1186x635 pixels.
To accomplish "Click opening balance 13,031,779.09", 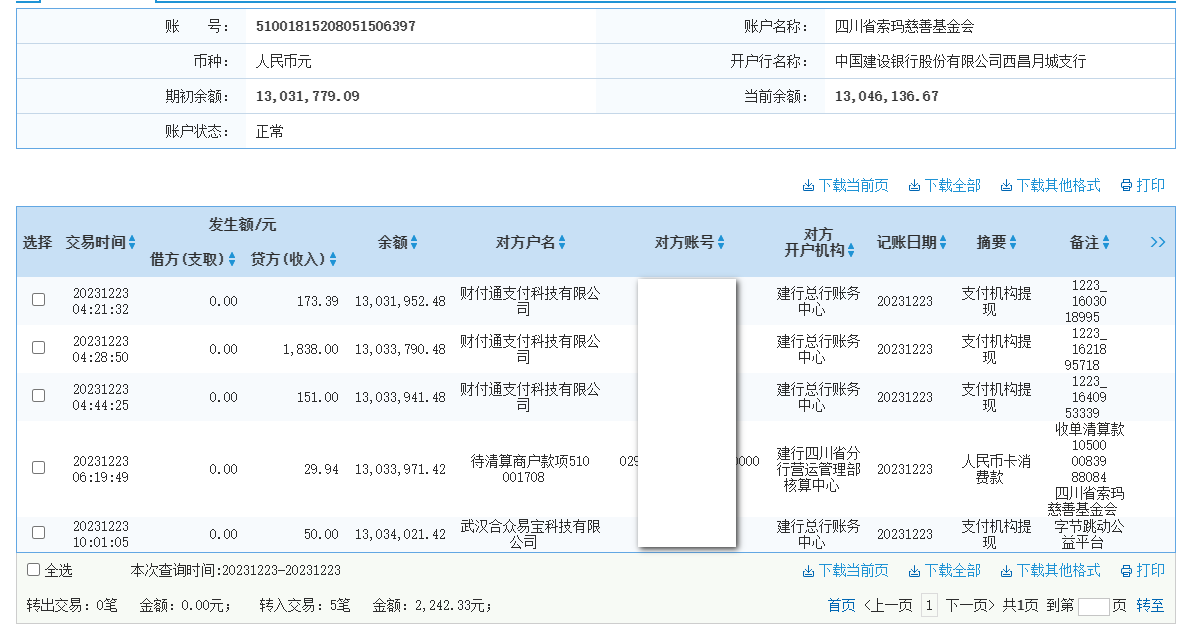I will (x=307, y=97).
